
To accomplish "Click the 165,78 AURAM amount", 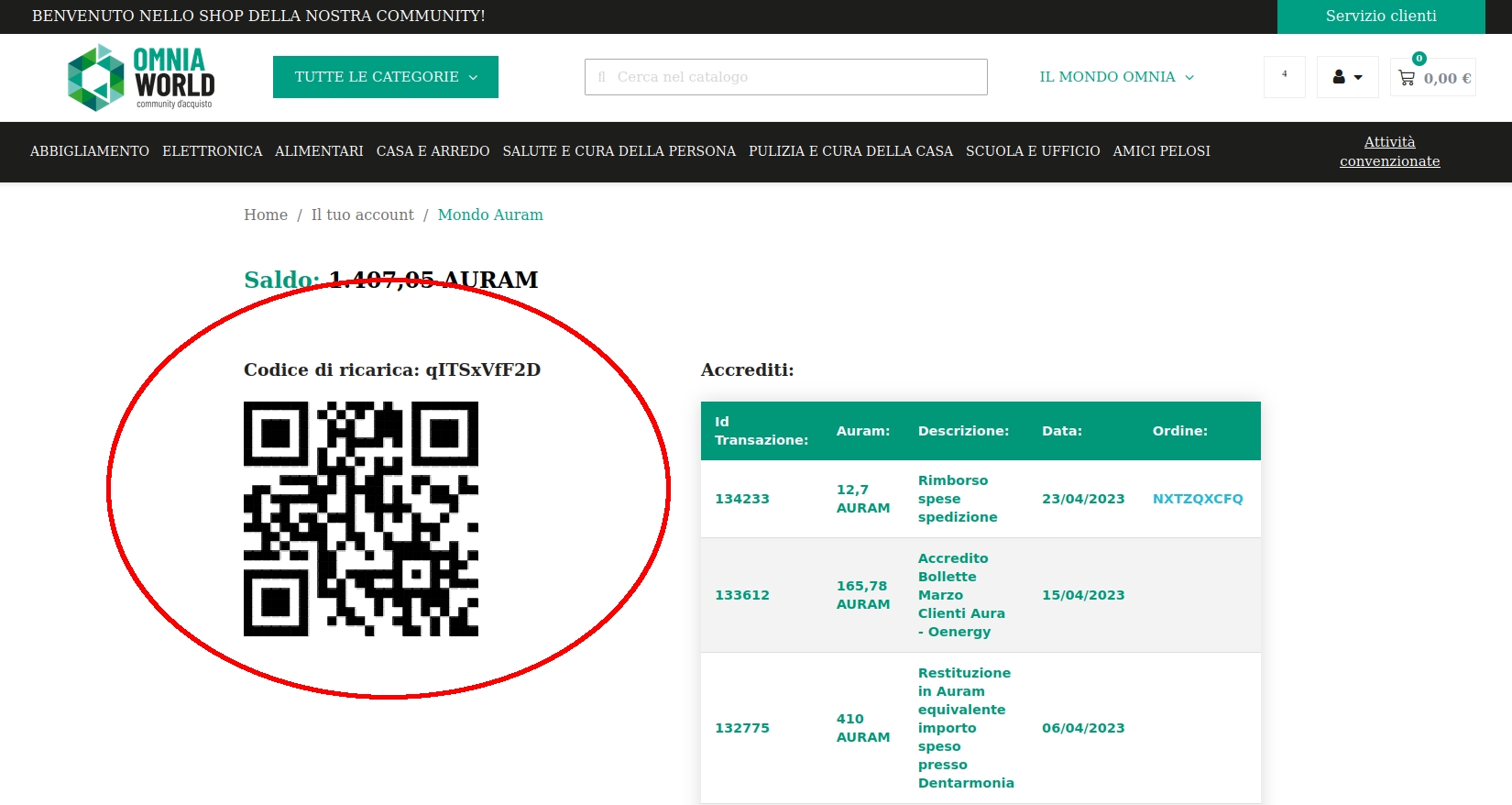I will tap(863, 595).
